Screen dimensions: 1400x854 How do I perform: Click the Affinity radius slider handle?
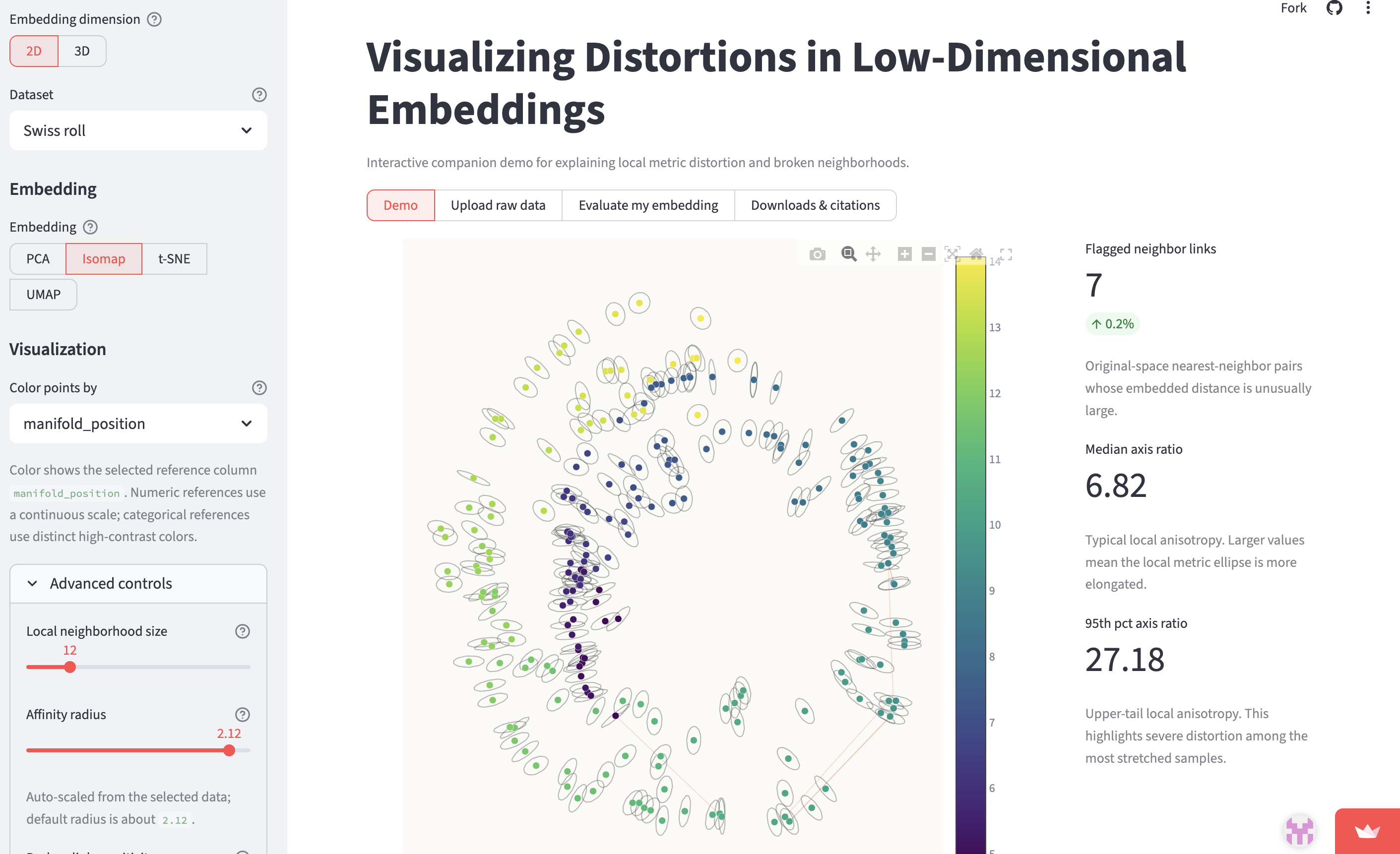(229, 751)
